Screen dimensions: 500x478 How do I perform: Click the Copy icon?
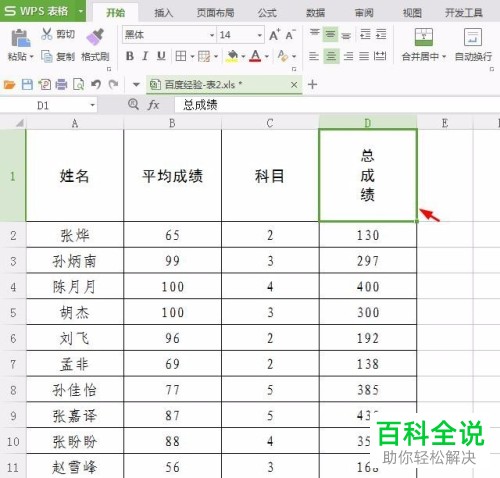point(47,57)
